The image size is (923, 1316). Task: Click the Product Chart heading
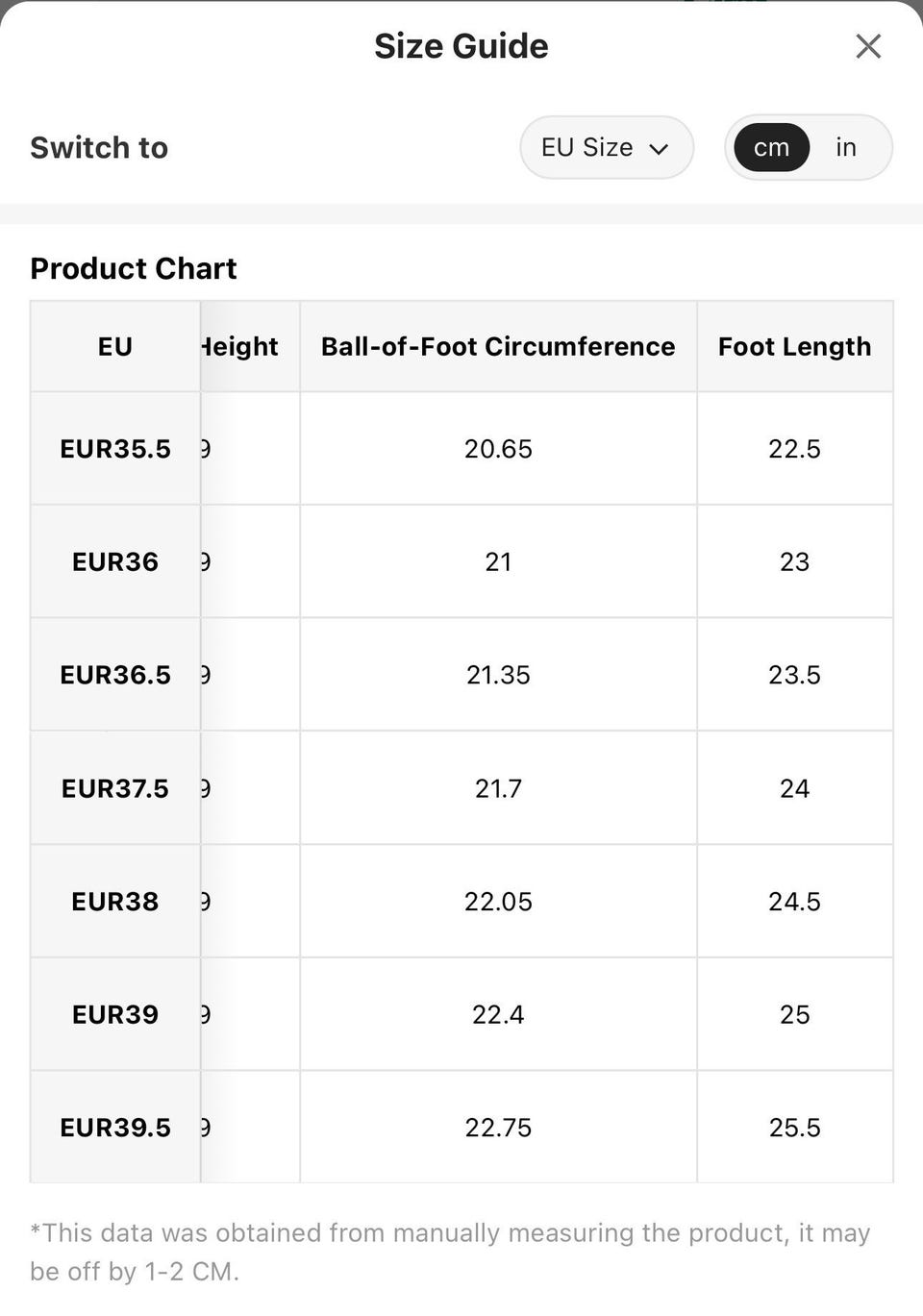pos(134,268)
